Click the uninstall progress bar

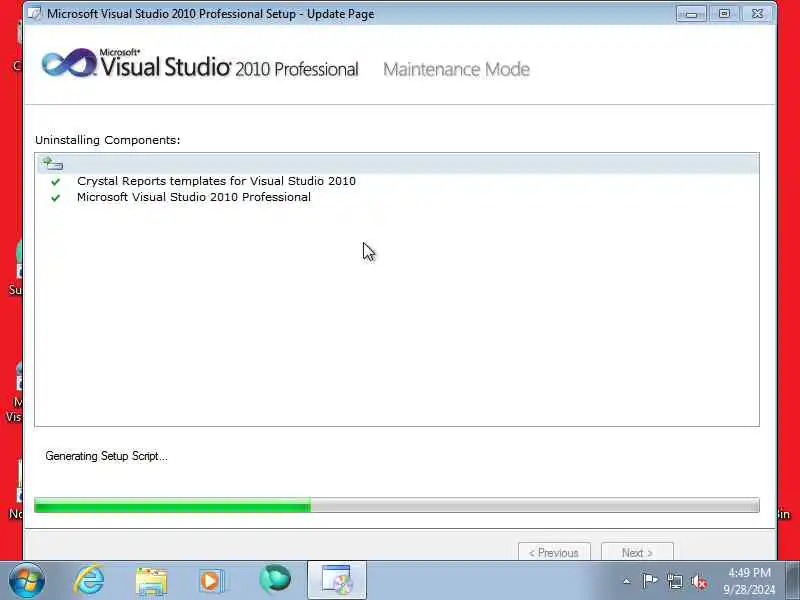pos(396,505)
